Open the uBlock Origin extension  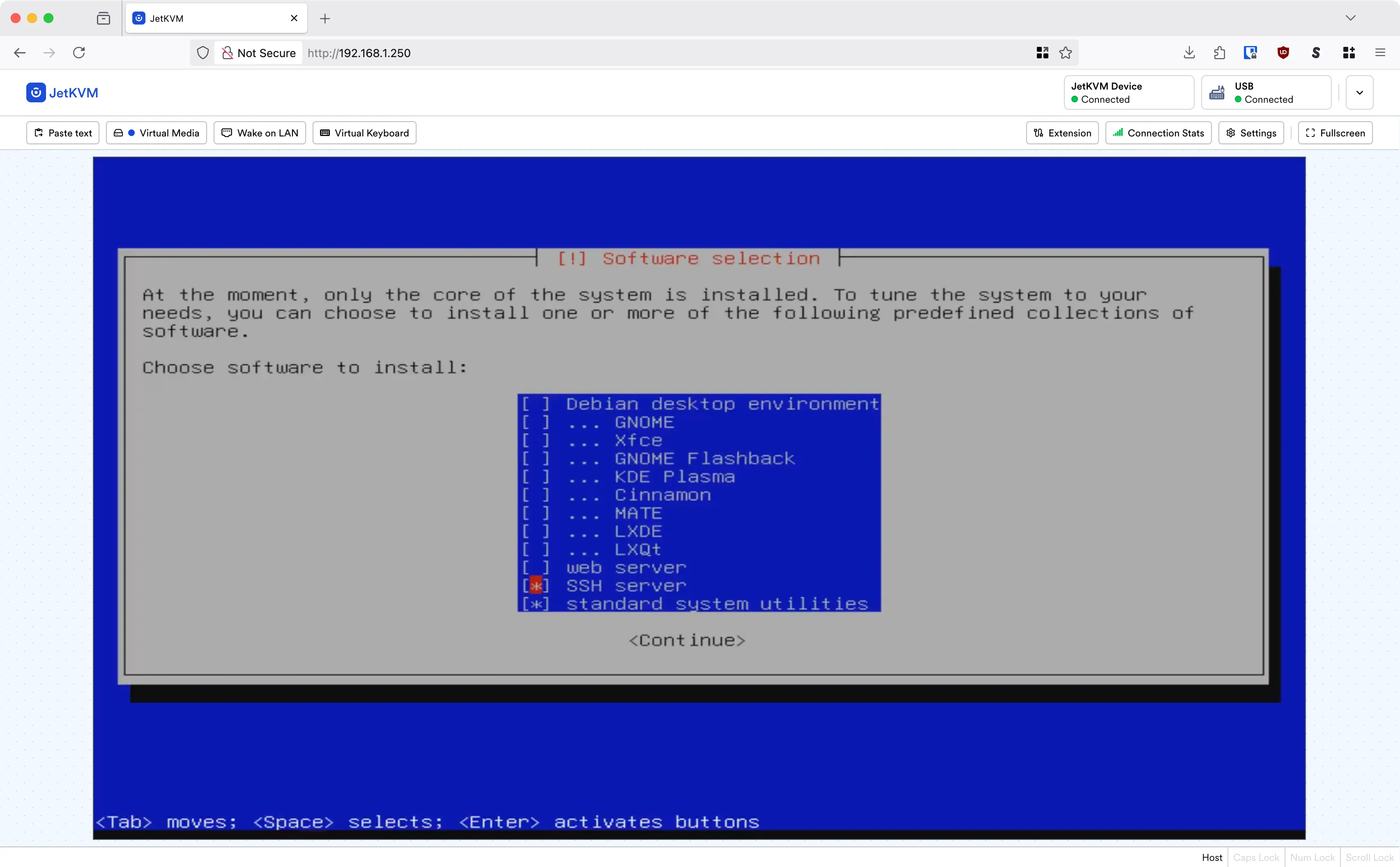click(x=1284, y=52)
